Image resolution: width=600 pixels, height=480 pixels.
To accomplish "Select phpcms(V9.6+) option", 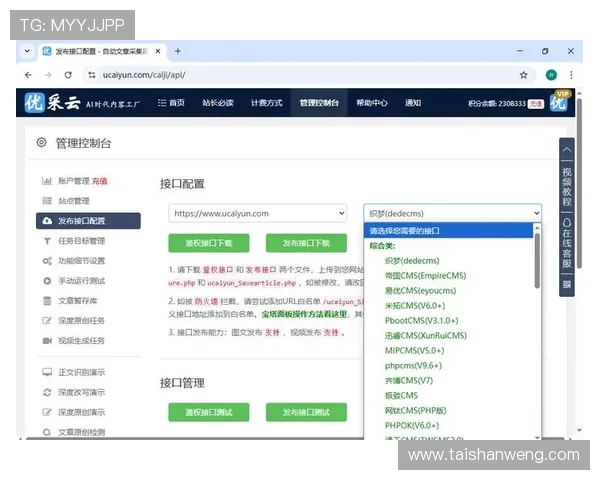I will pos(413,366).
